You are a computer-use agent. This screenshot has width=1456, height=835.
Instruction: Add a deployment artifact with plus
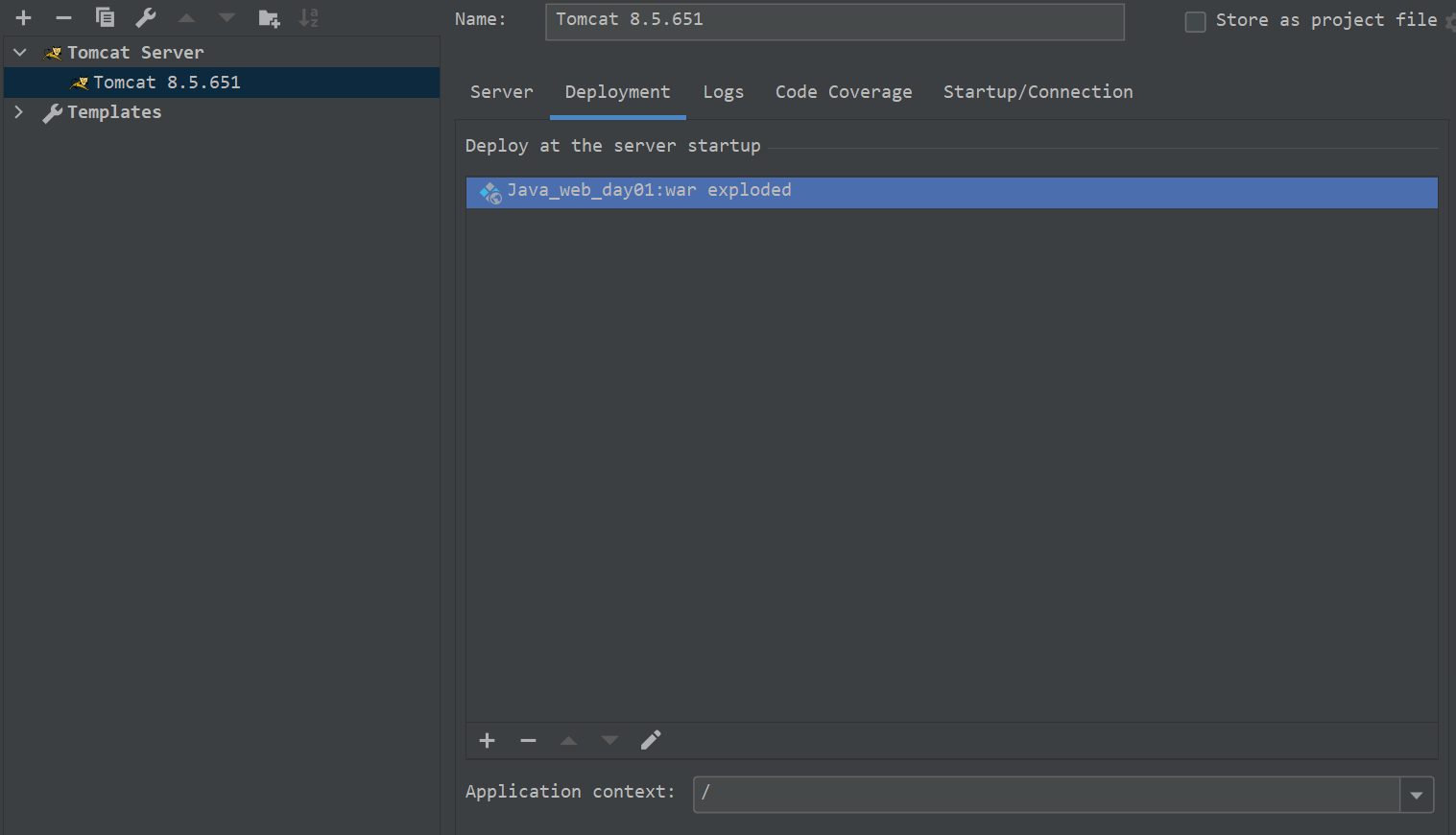click(487, 740)
